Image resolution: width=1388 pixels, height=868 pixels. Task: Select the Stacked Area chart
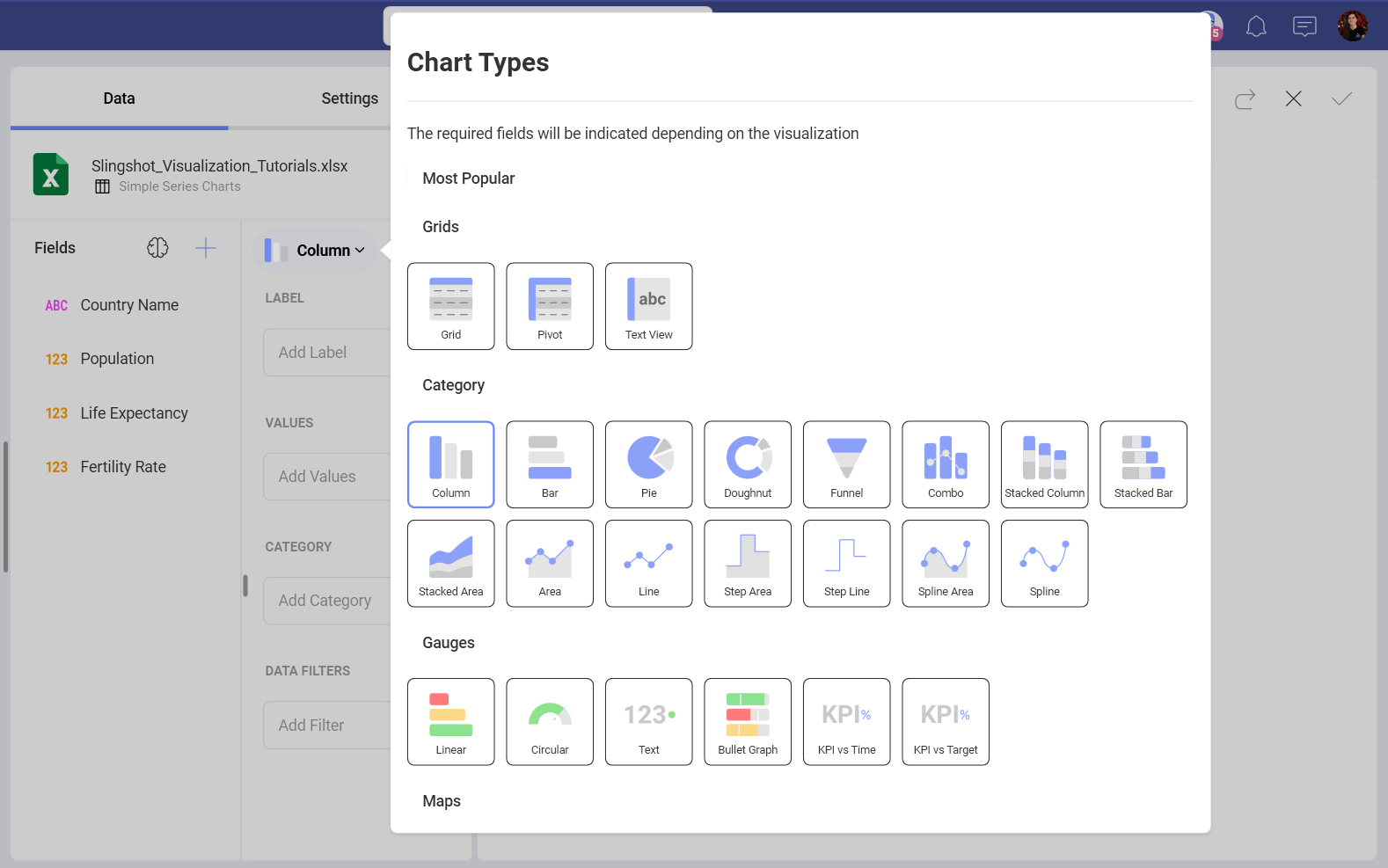[x=451, y=564]
